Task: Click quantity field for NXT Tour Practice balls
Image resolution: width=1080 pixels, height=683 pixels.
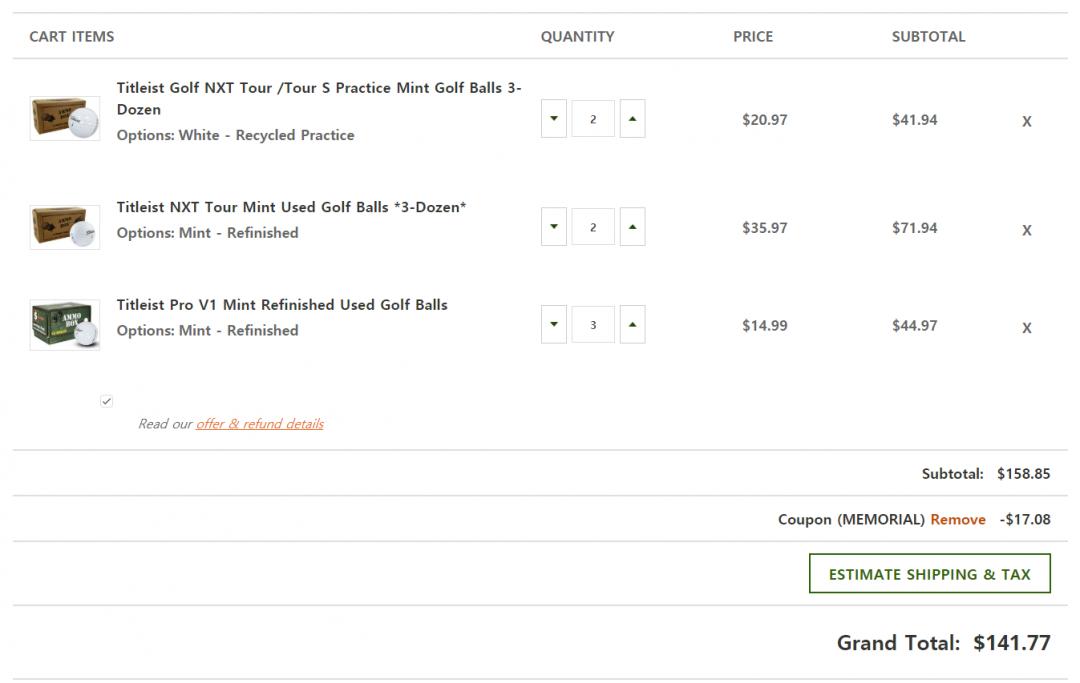Action: 593,119
